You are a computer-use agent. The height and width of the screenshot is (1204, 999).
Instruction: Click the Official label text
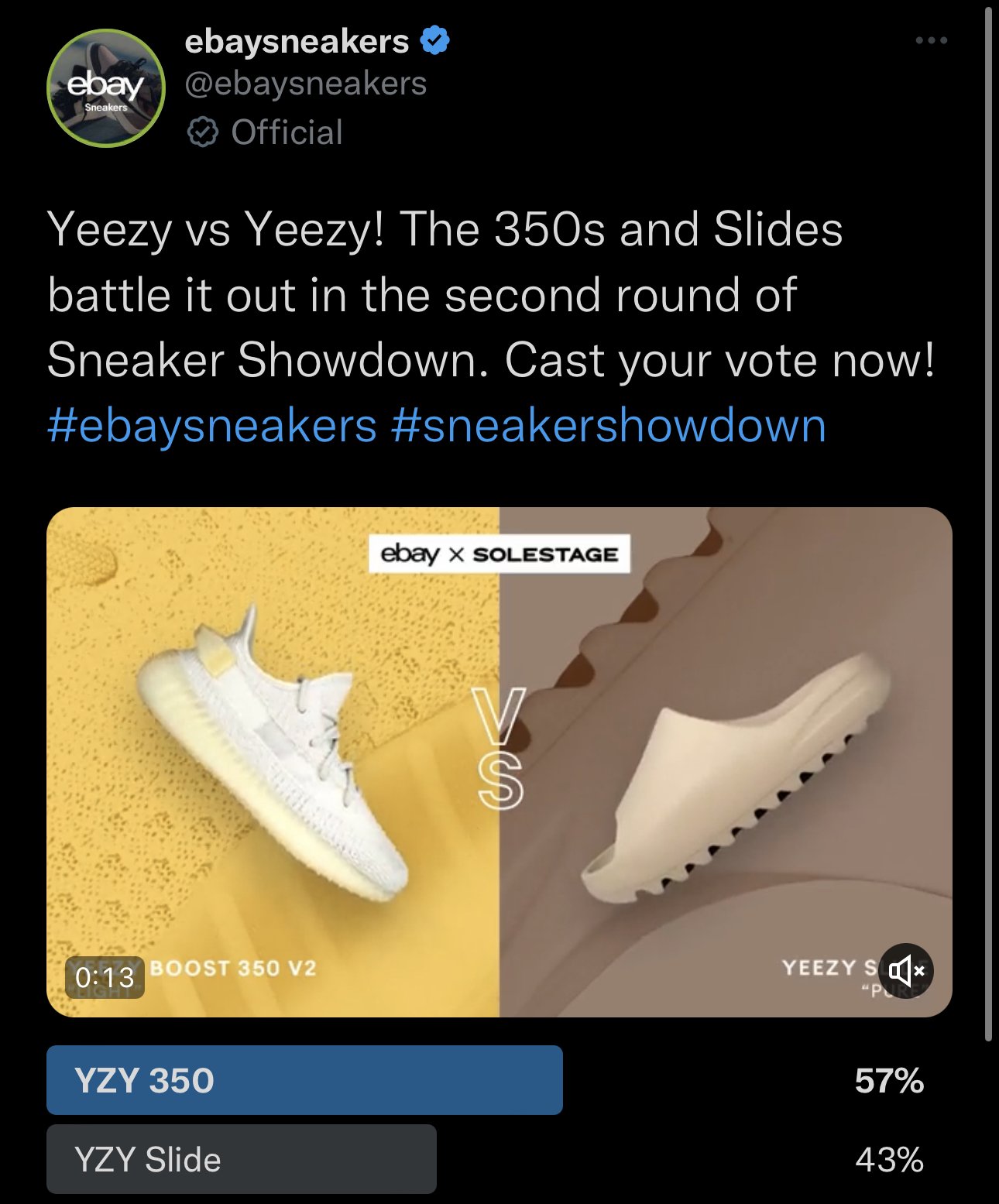(x=287, y=132)
